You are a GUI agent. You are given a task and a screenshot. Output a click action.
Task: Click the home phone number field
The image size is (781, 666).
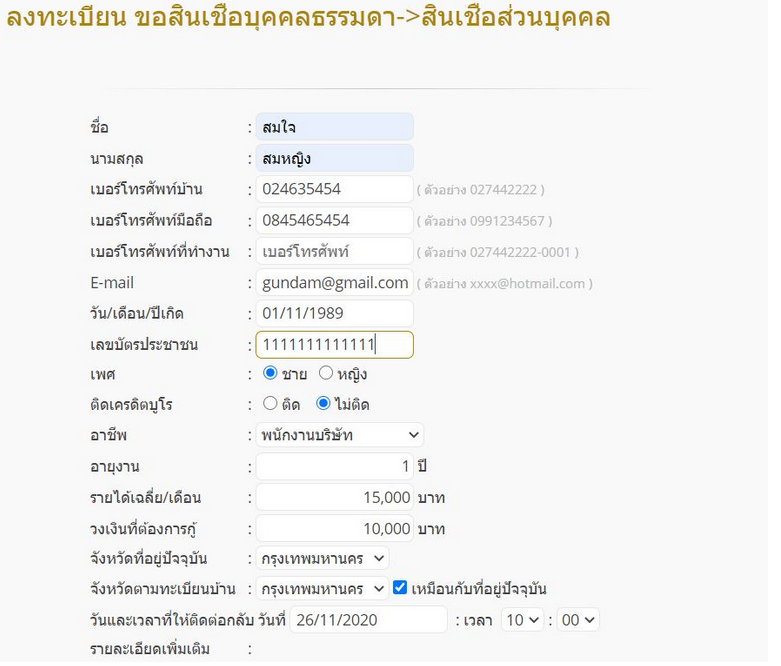coord(334,191)
